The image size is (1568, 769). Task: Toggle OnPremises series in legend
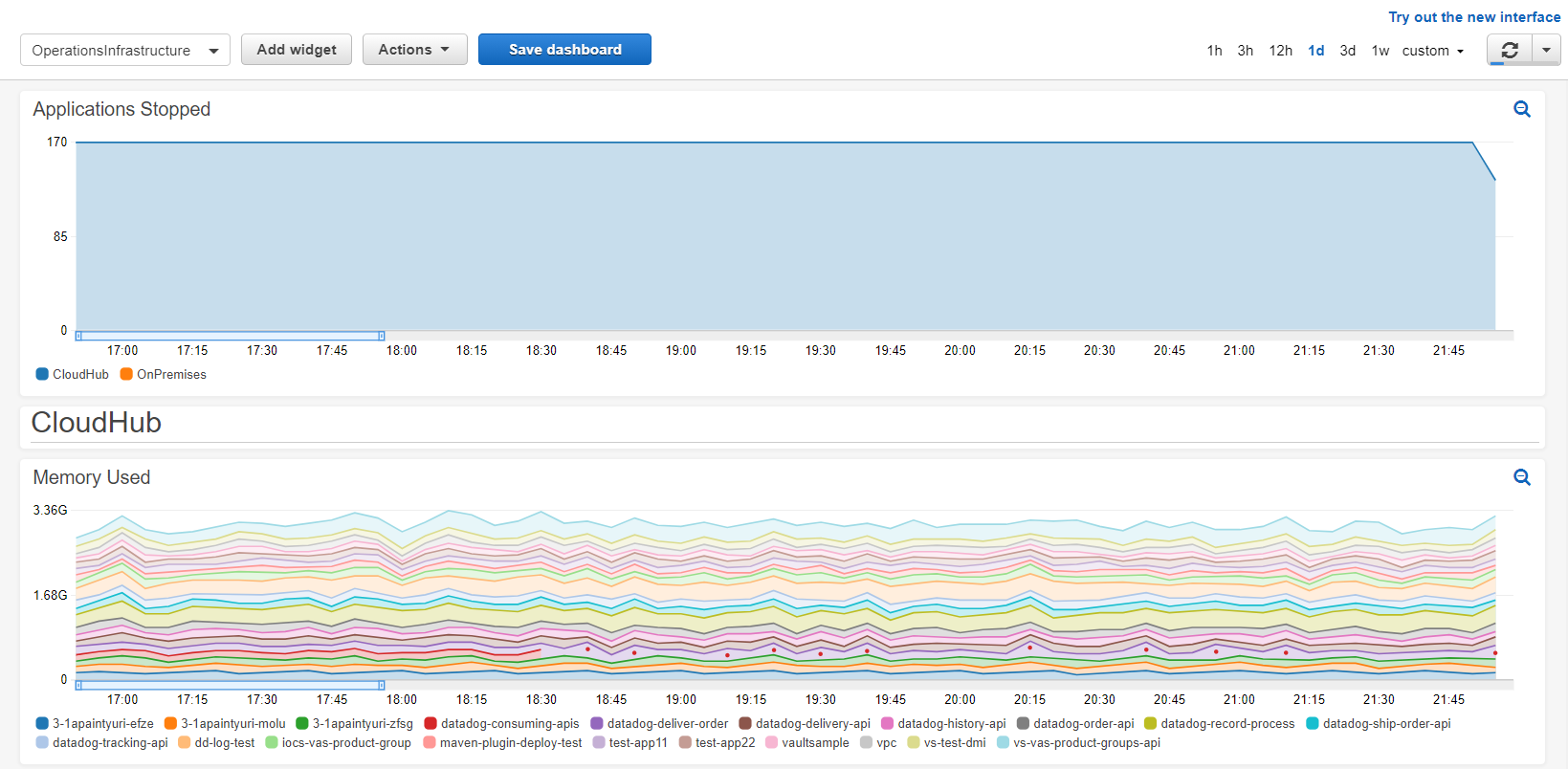pyautogui.click(x=163, y=374)
